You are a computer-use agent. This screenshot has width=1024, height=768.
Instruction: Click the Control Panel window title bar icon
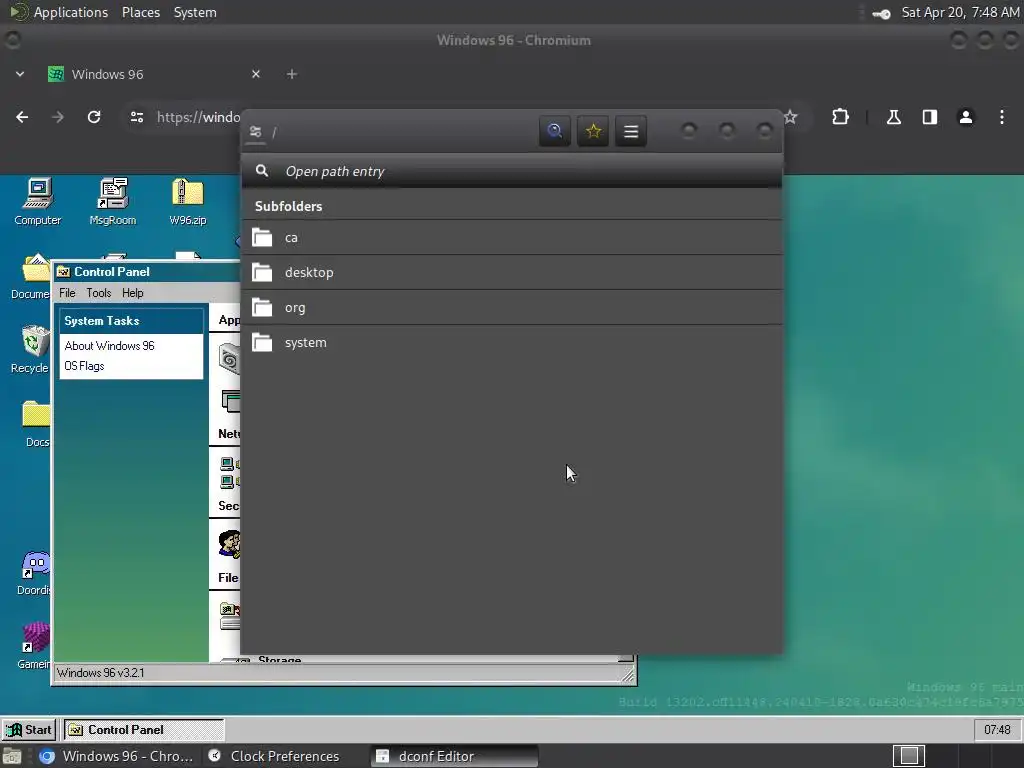point(63,272)
